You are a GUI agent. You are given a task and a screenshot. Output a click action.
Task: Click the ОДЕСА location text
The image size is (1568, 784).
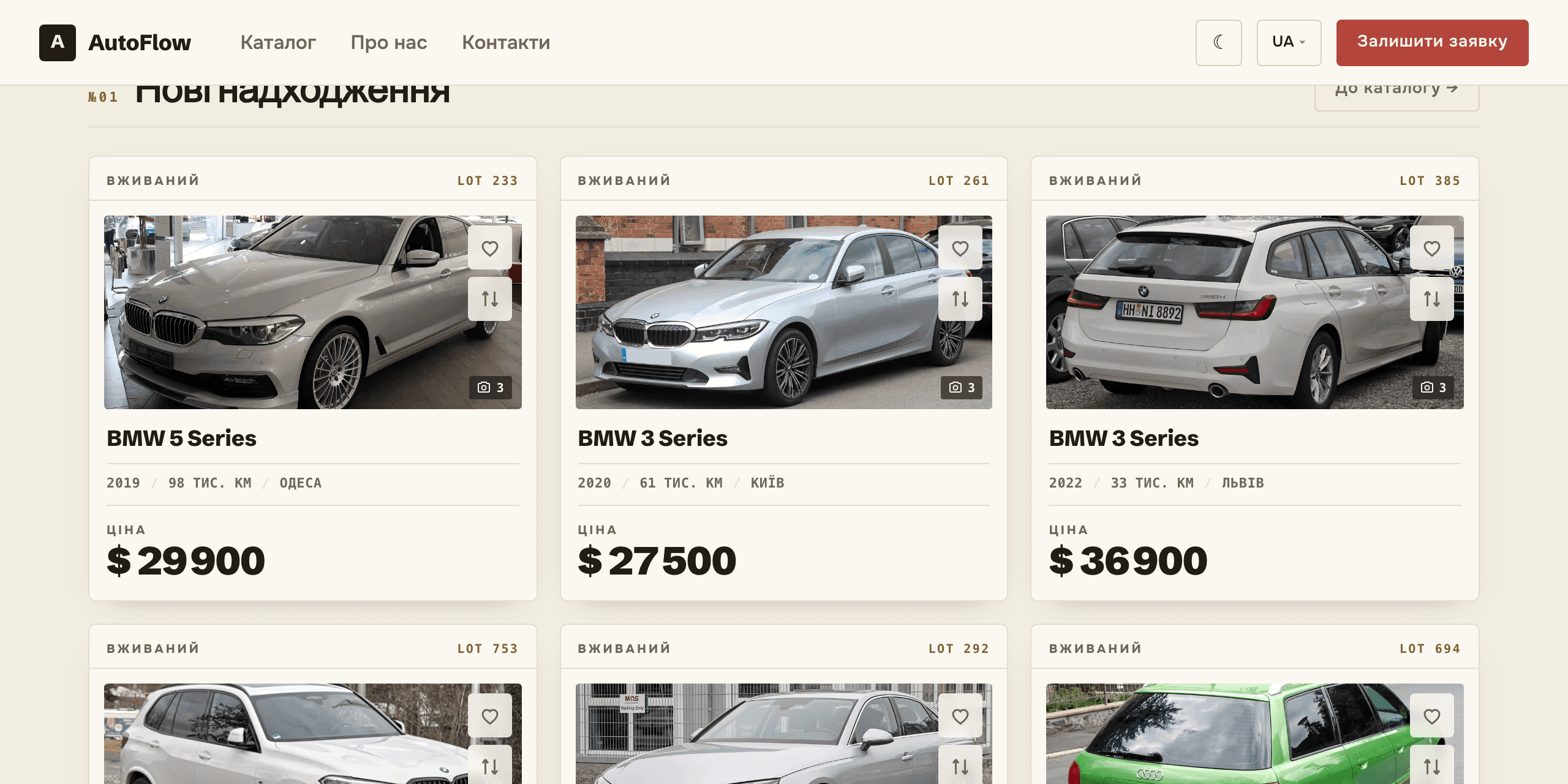[x=300, y=483]
